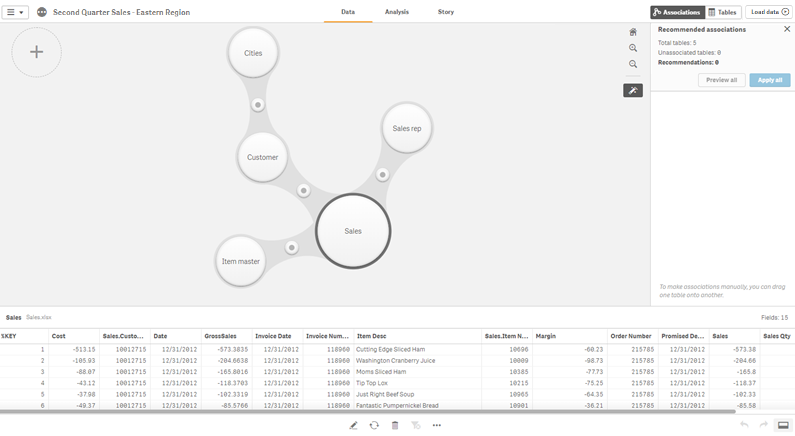Click the reload table refresh icon

(x=374, y=425)
